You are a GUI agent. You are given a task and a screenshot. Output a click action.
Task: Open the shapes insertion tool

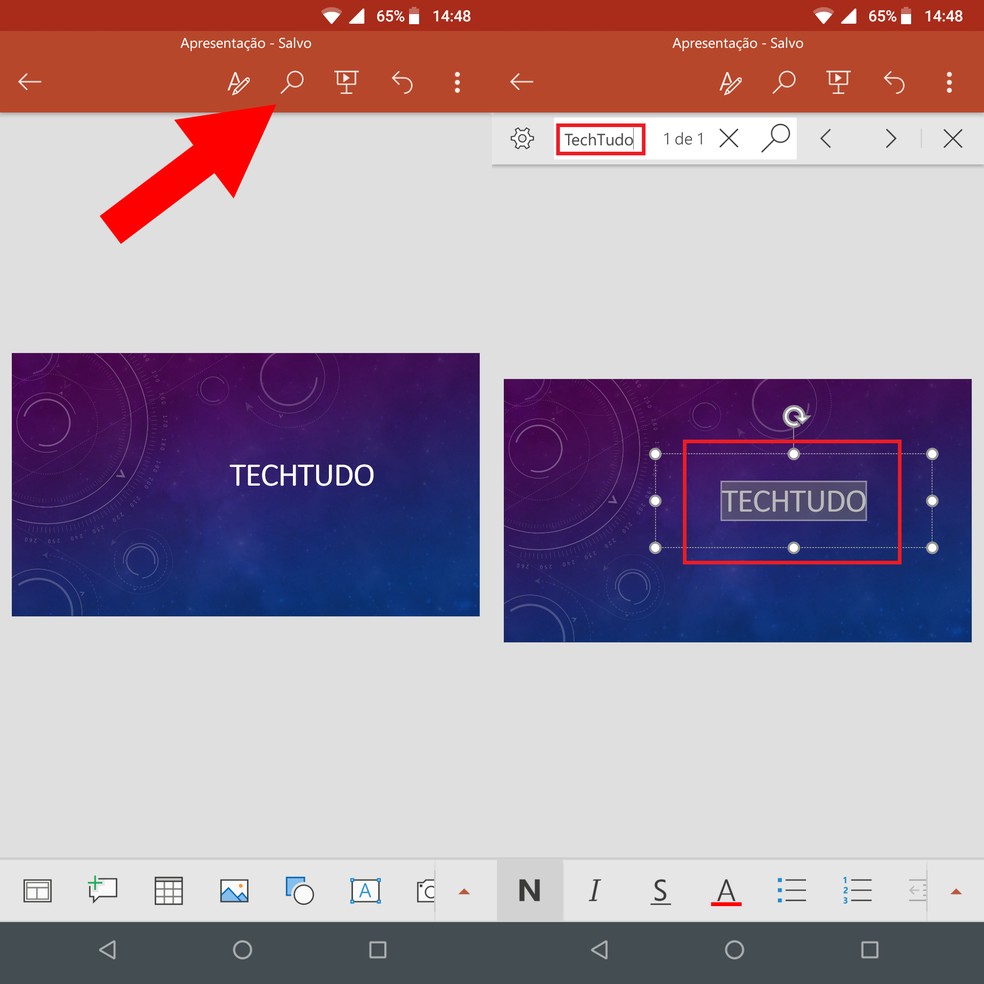(x=299, y=890)
